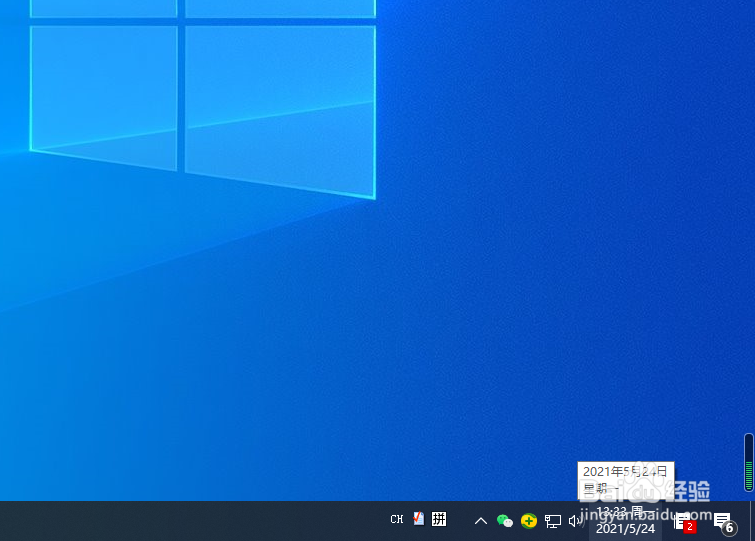Open the WeChat tray icon
The height and width of the screenshot is (541, 755).
[x=505, y=521]
